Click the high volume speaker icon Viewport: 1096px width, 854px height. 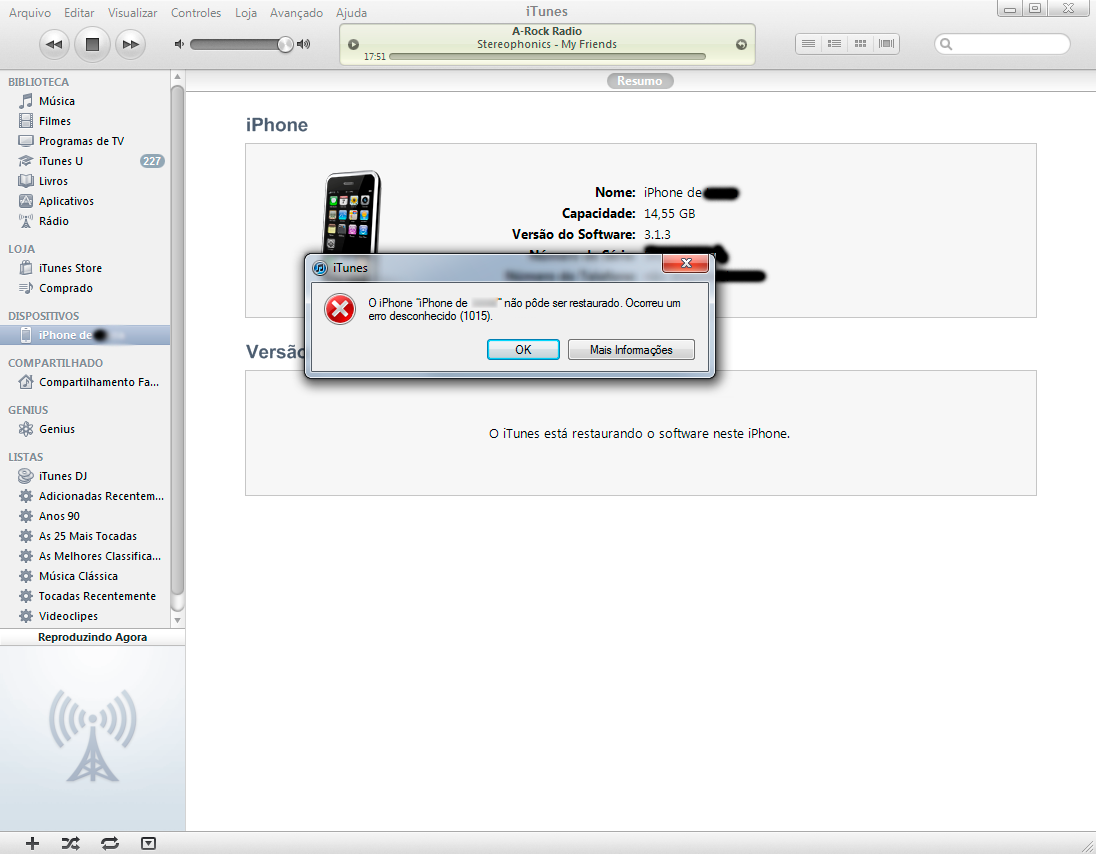(303, 44)
